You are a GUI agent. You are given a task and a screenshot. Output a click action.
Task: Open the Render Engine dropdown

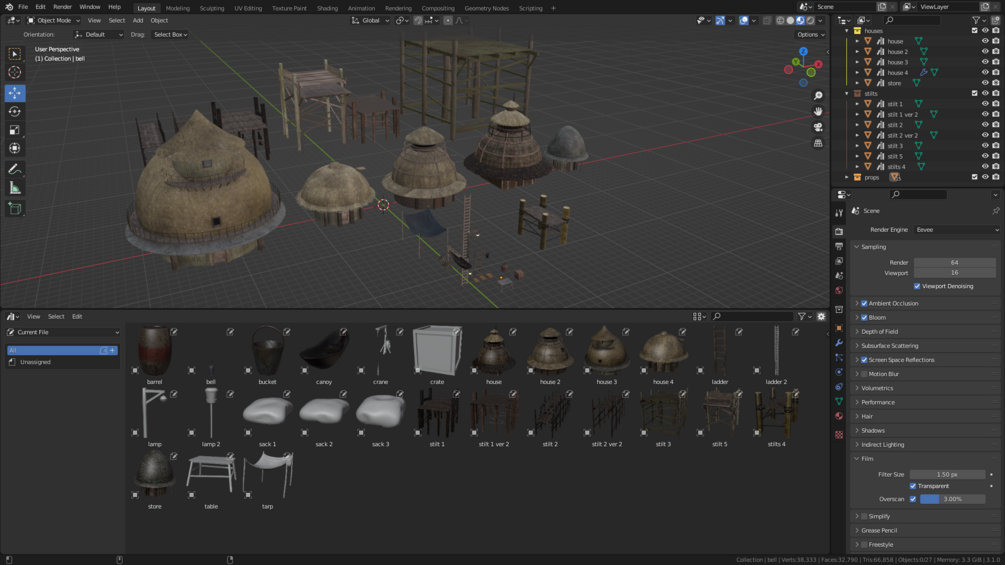click(x=955, y=230)
